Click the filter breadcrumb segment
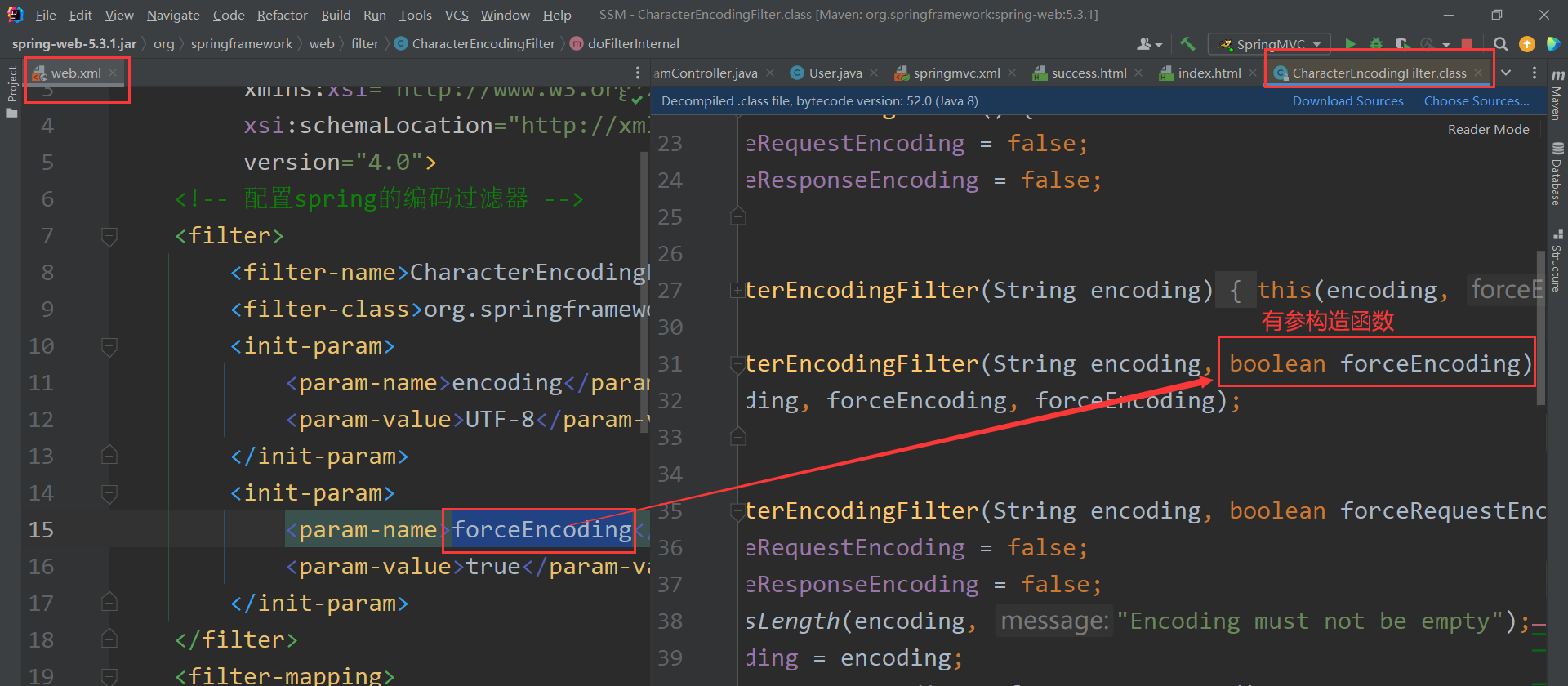This screenshot has height=686, width=1568. click(x=364, y=44)
